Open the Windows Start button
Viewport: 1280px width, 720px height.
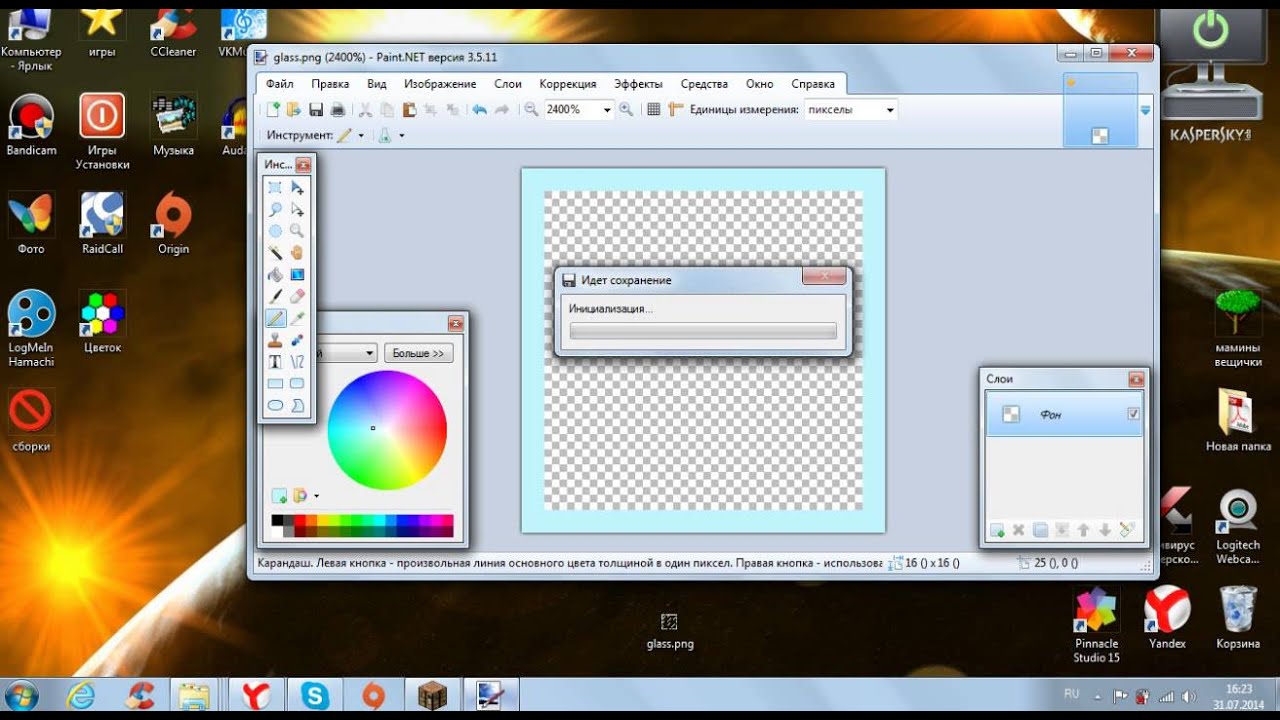23,695
